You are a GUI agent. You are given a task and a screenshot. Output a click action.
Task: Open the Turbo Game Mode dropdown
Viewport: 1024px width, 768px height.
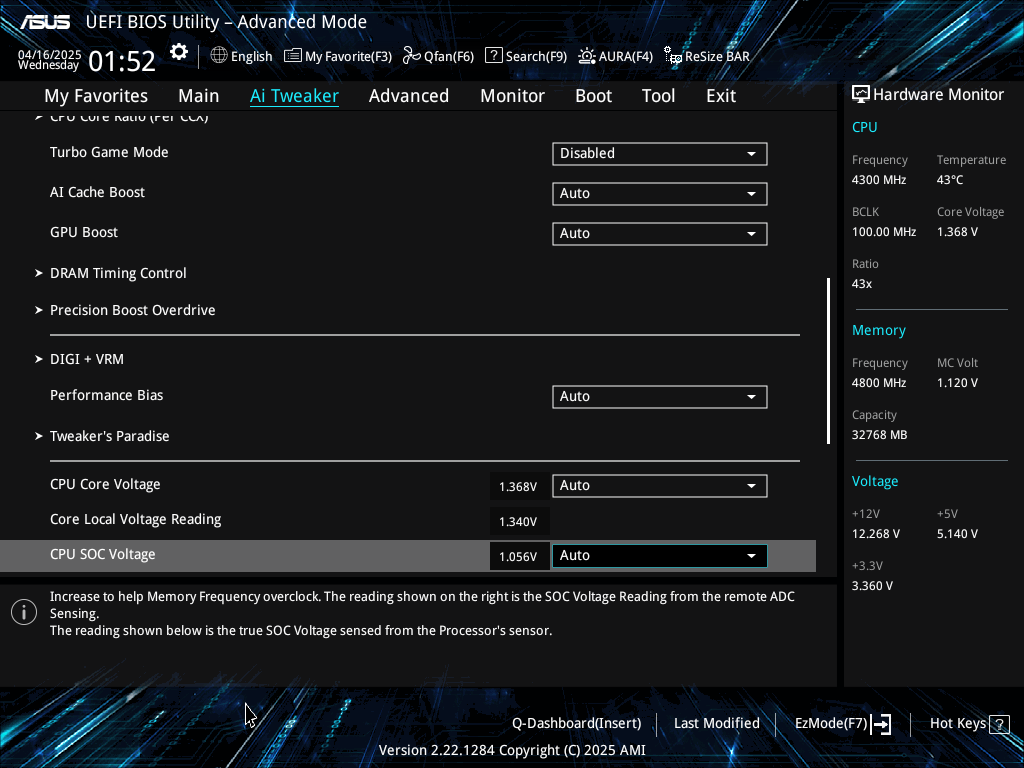click(x=660, y=153)
